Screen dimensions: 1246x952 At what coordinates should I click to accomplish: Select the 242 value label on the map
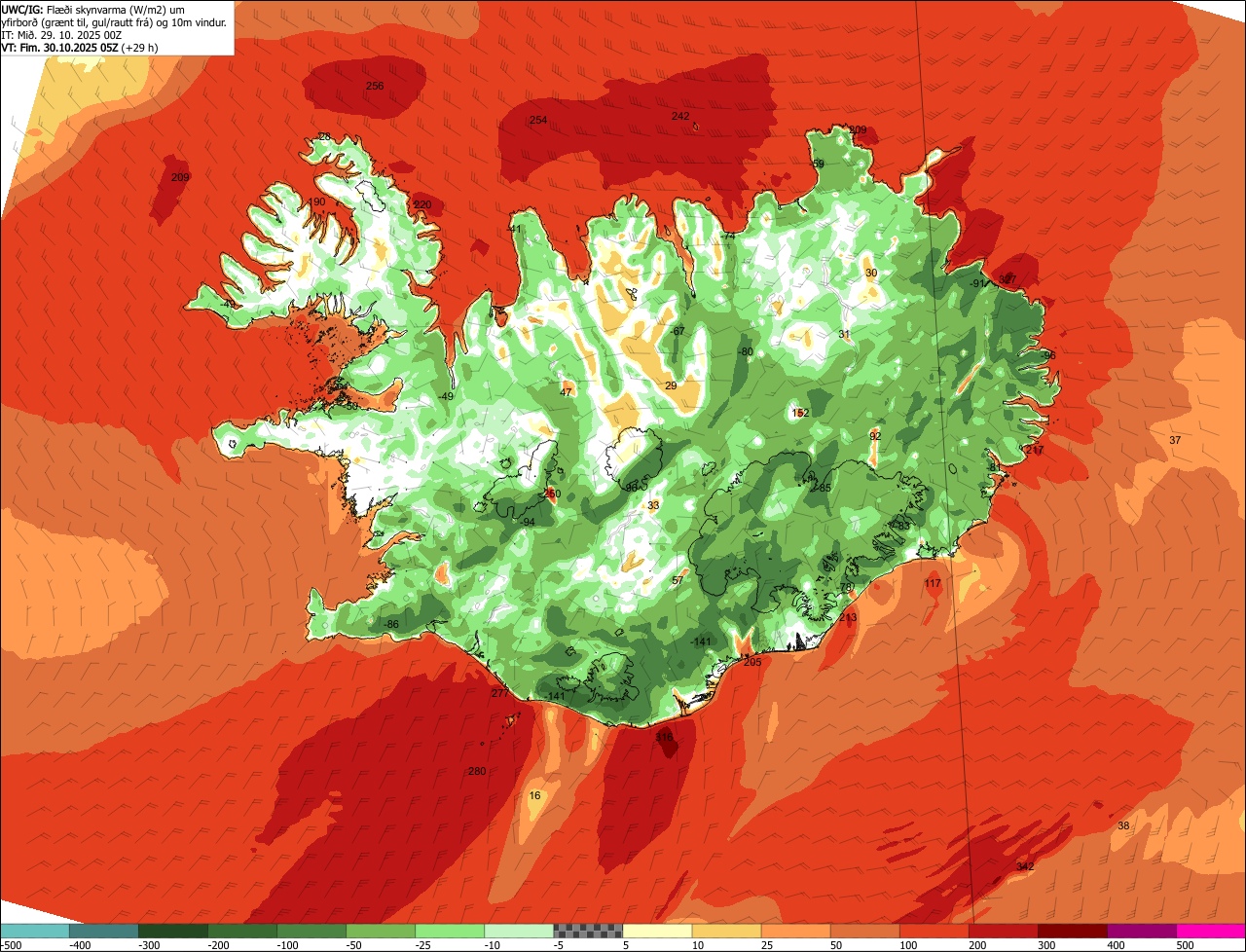coord(680,116)
